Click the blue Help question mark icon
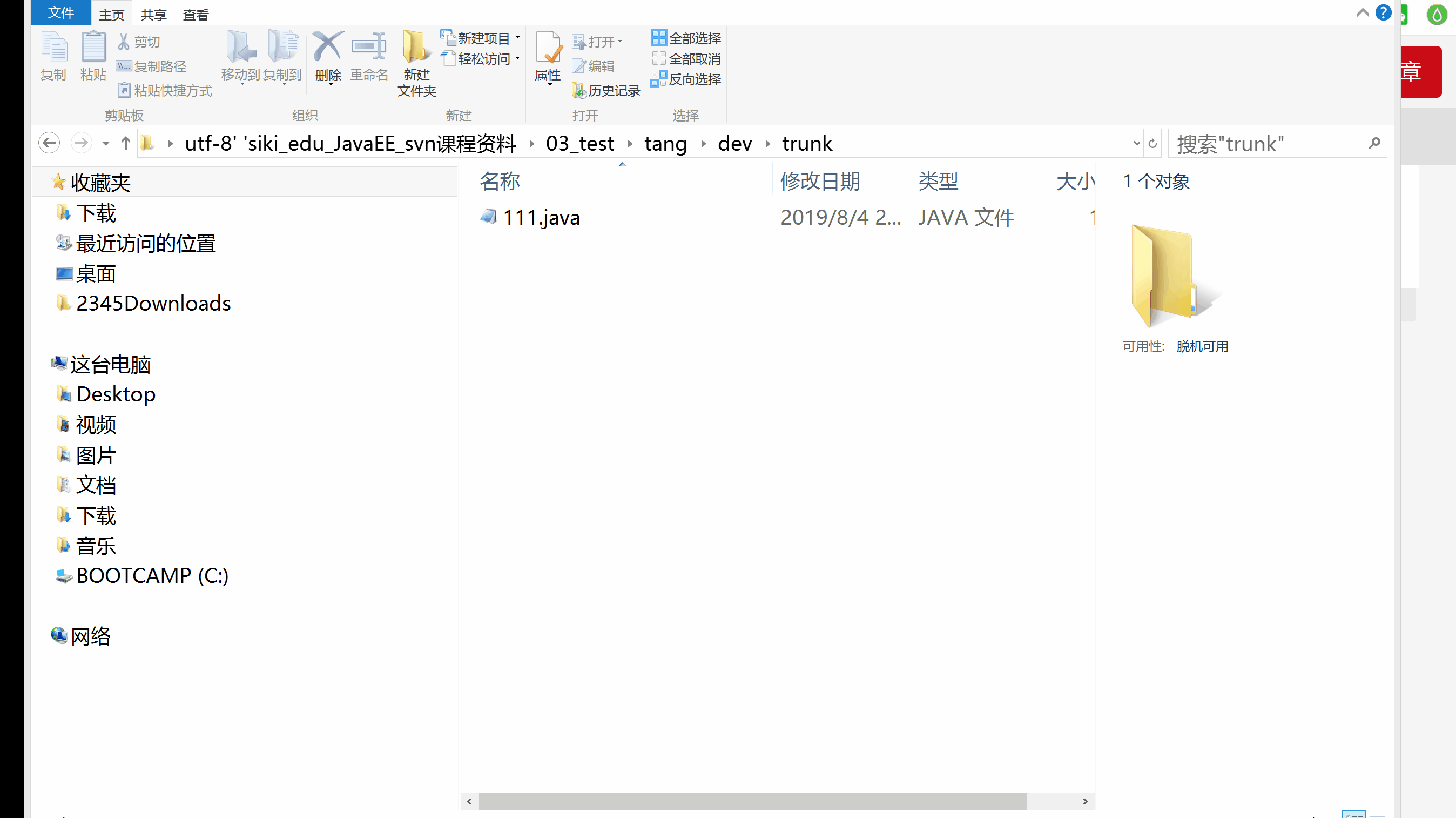This screenshot has height=818, width=1456. coord(1383,12)
